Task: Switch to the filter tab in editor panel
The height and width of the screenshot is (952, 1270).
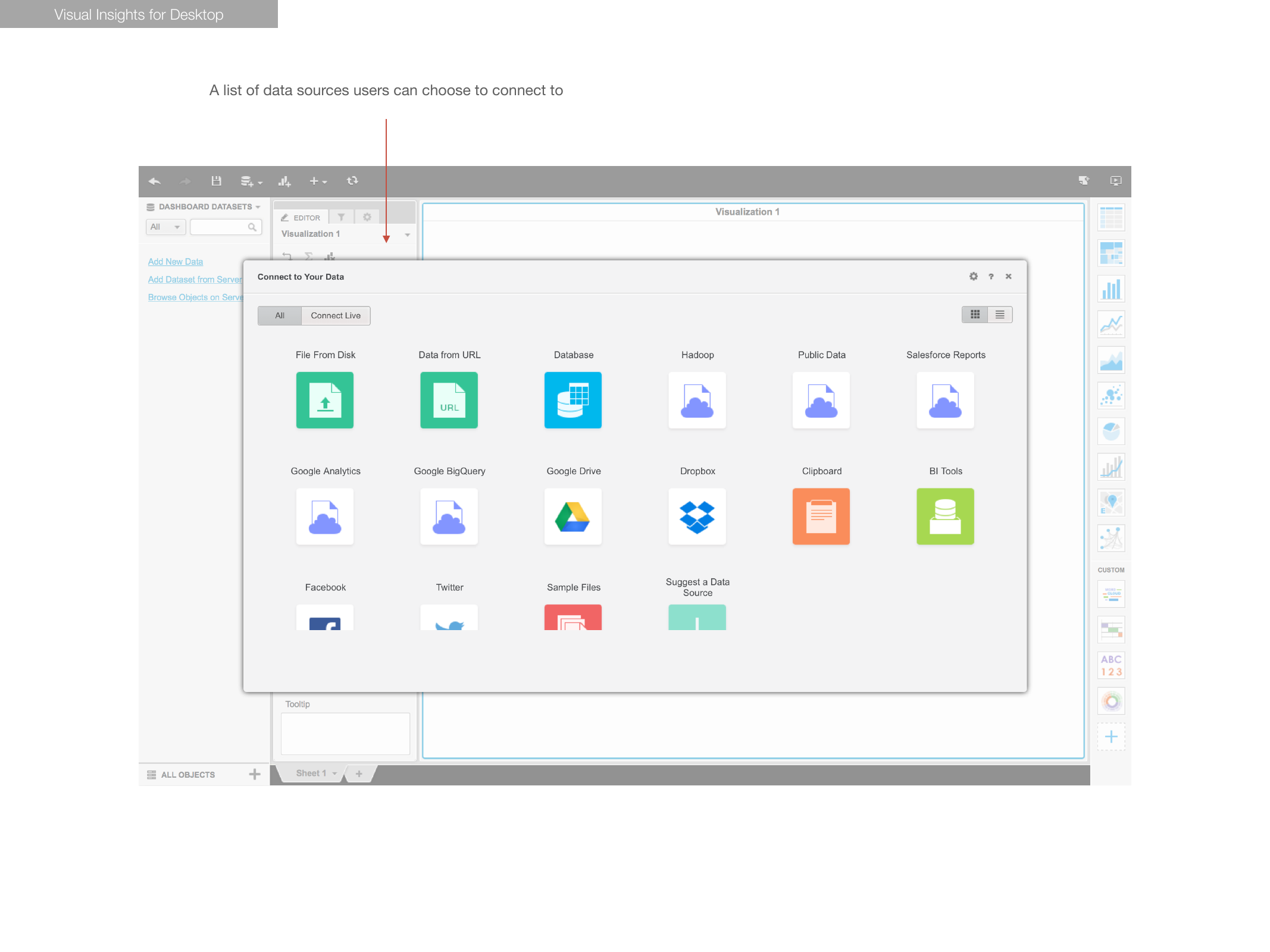Action: pyautogui.click(x=341, y=217)
